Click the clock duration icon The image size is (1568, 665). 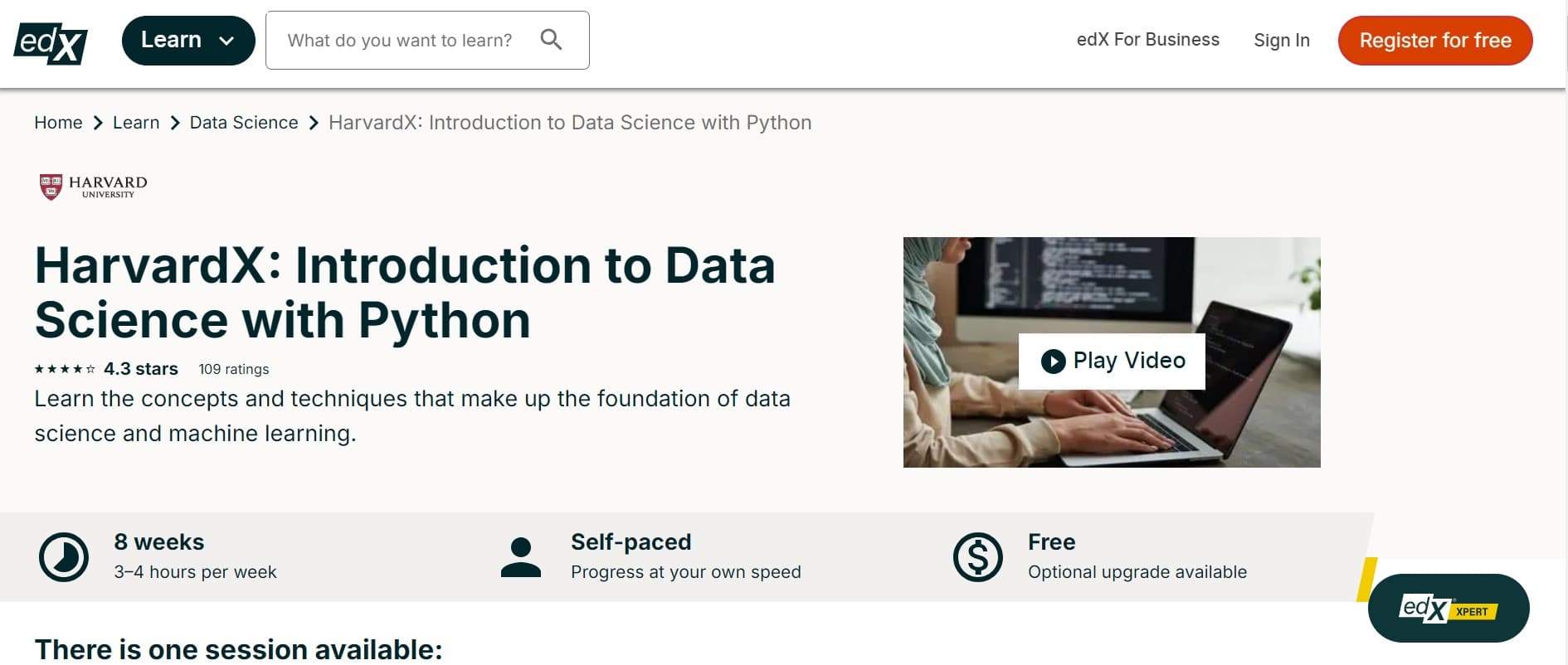pyautogui.click(x=64, y=557)
